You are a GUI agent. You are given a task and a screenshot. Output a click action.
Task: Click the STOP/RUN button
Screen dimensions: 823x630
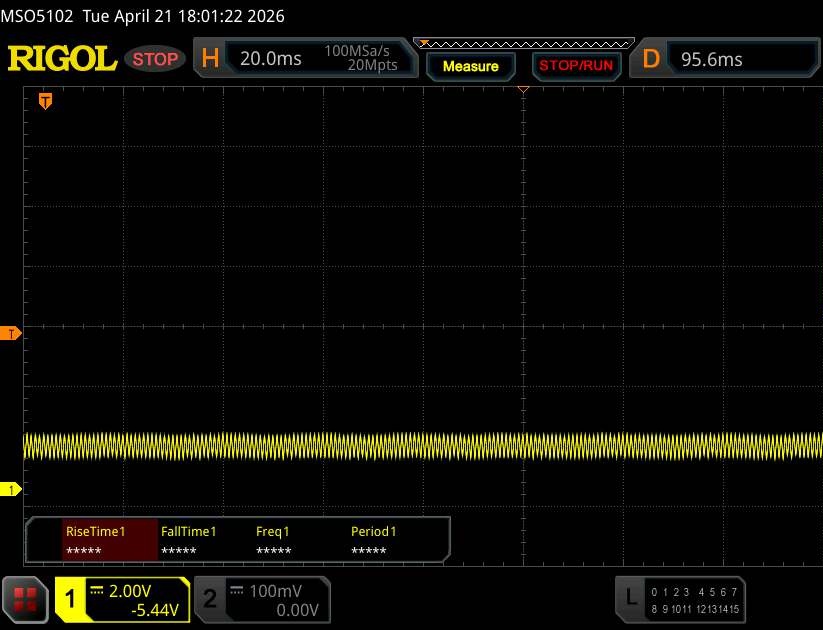tap(576, 66)
